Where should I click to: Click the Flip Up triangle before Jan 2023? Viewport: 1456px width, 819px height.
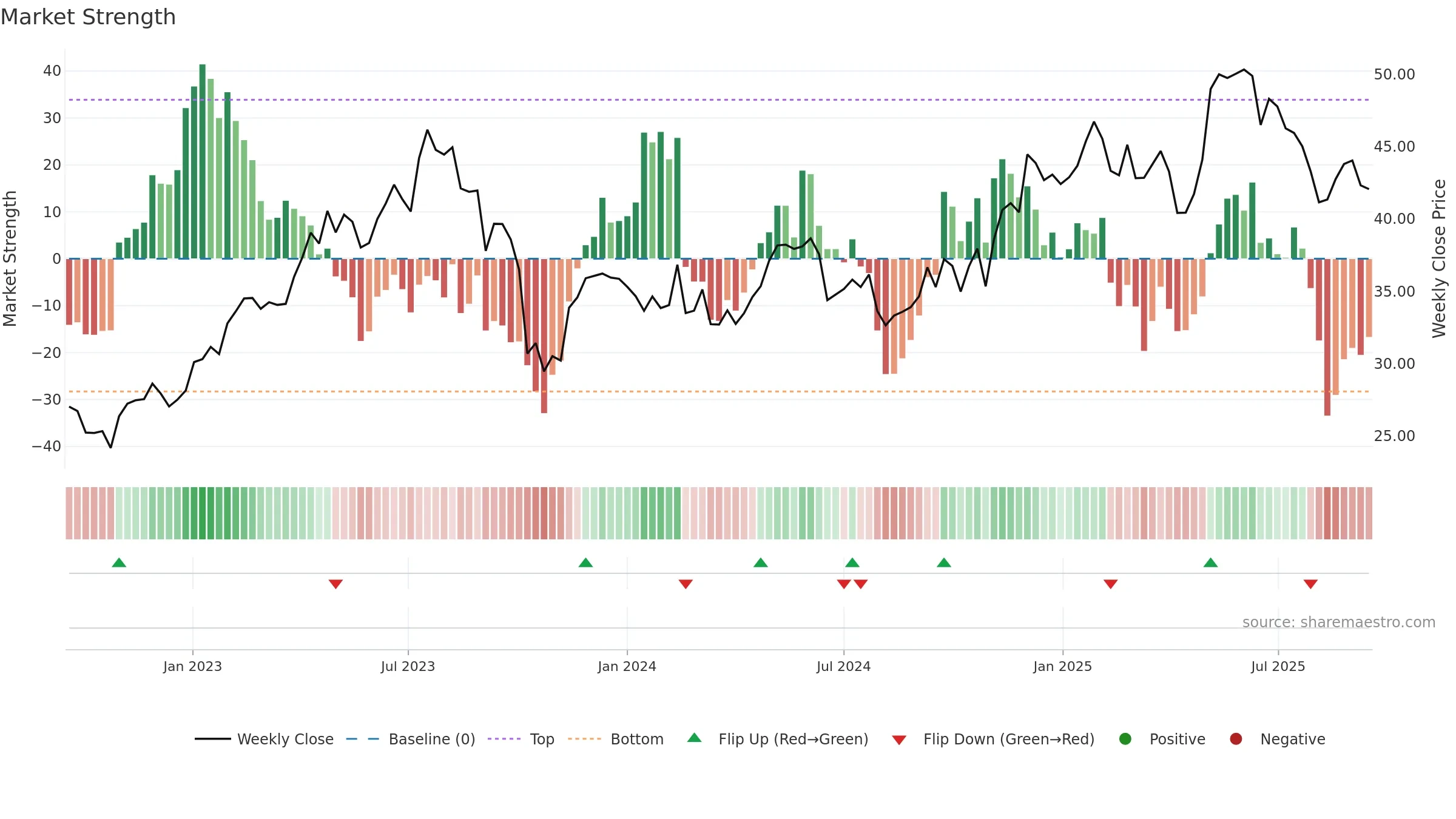pyautogui.click(x=119, y=562)
